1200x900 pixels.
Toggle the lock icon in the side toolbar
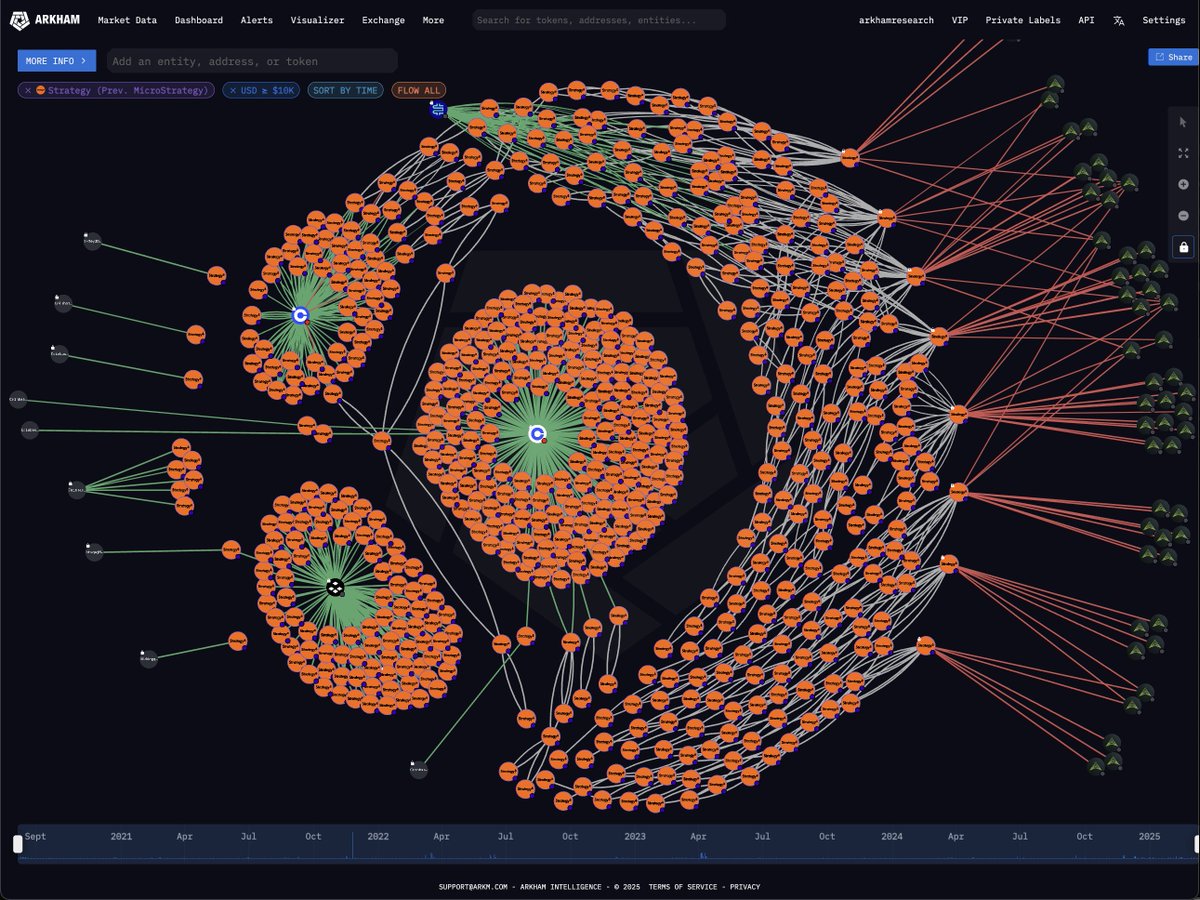pos(1183,247)
